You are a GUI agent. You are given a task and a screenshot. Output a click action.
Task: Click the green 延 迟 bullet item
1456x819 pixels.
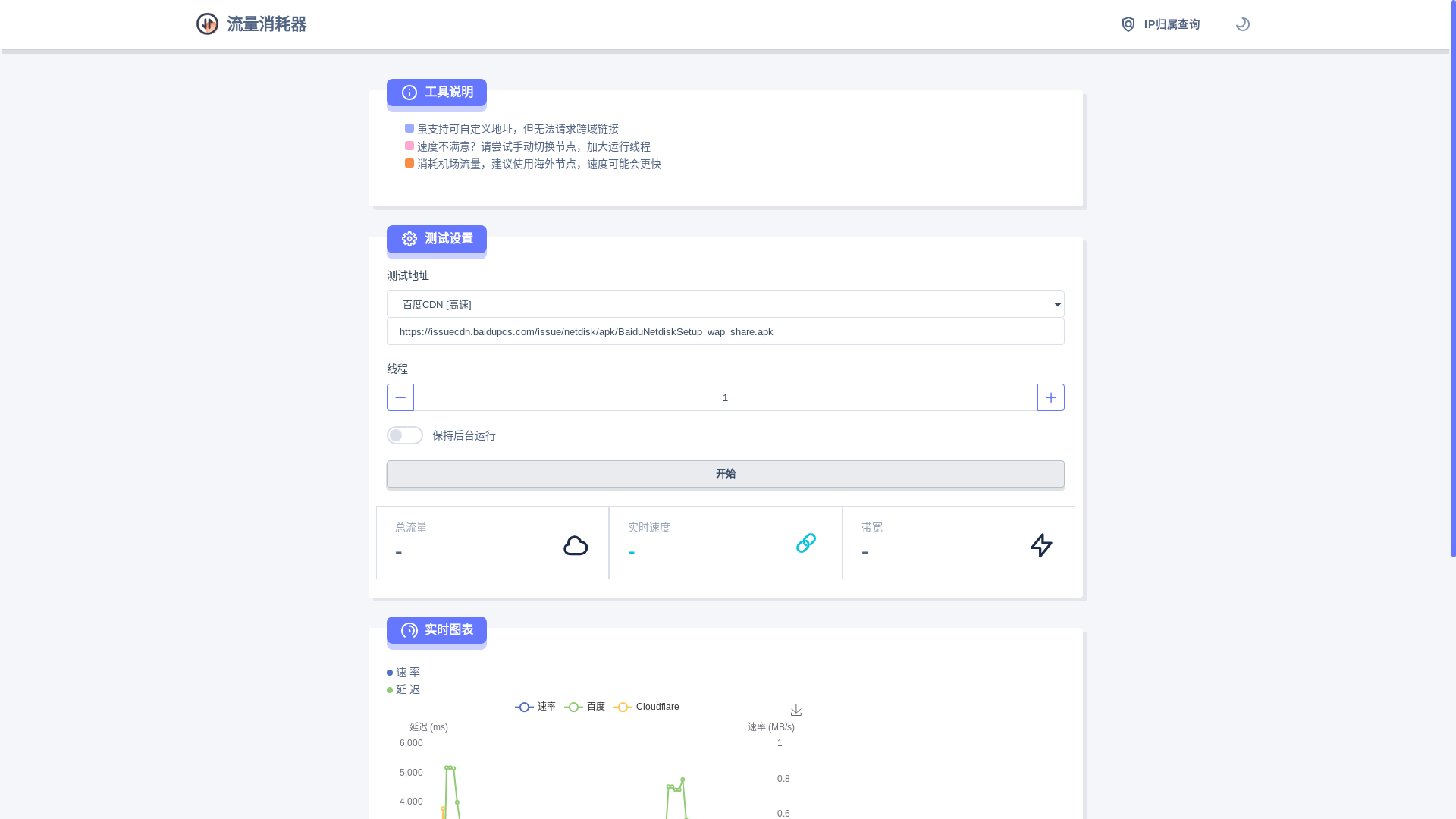pyautogui.click(x=403, y=689)
